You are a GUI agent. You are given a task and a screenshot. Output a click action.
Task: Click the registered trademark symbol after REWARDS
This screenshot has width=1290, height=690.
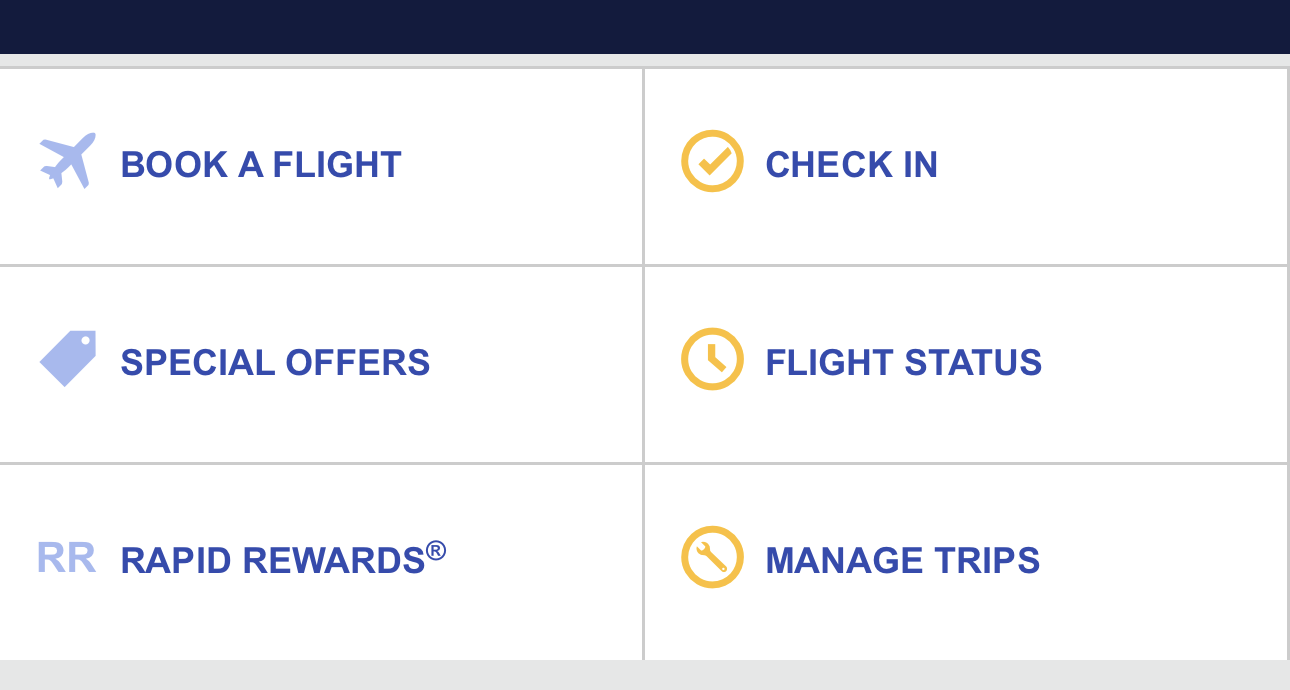(x=436, y=549)
